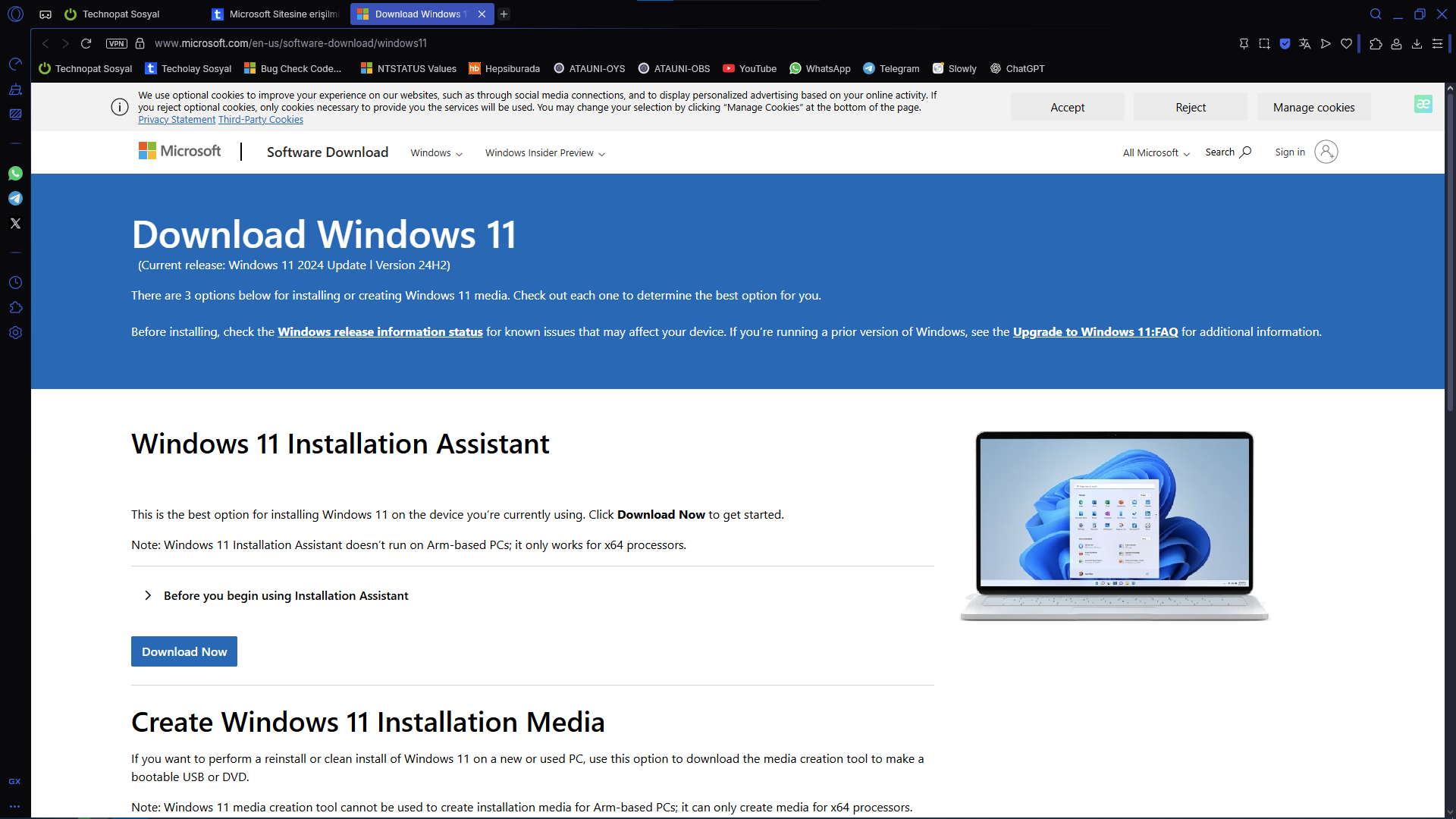
Task: Toggle the ad blocker shield icon
Action: (x=1285, y=44)
